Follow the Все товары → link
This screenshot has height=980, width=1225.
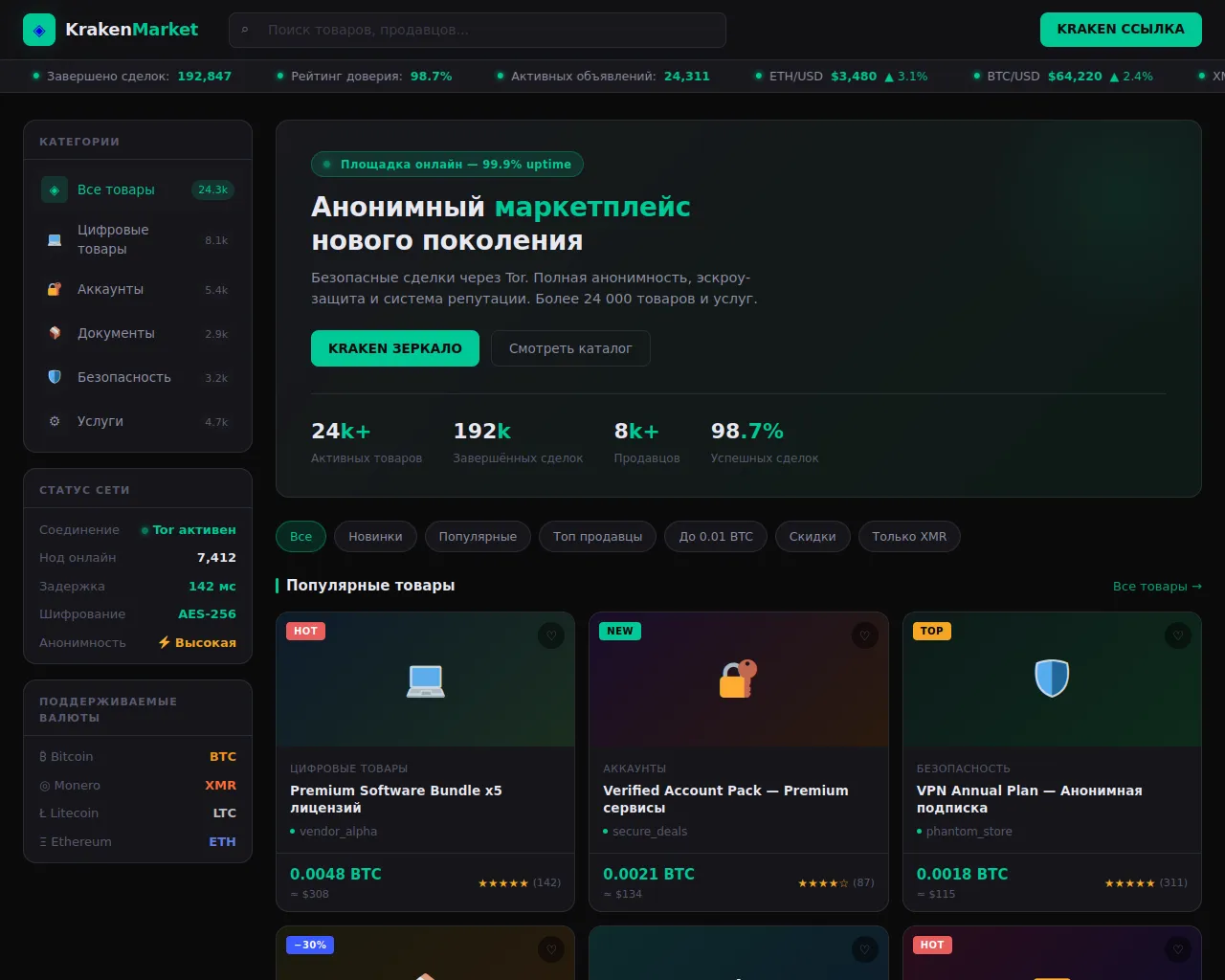pos(1157,586)
